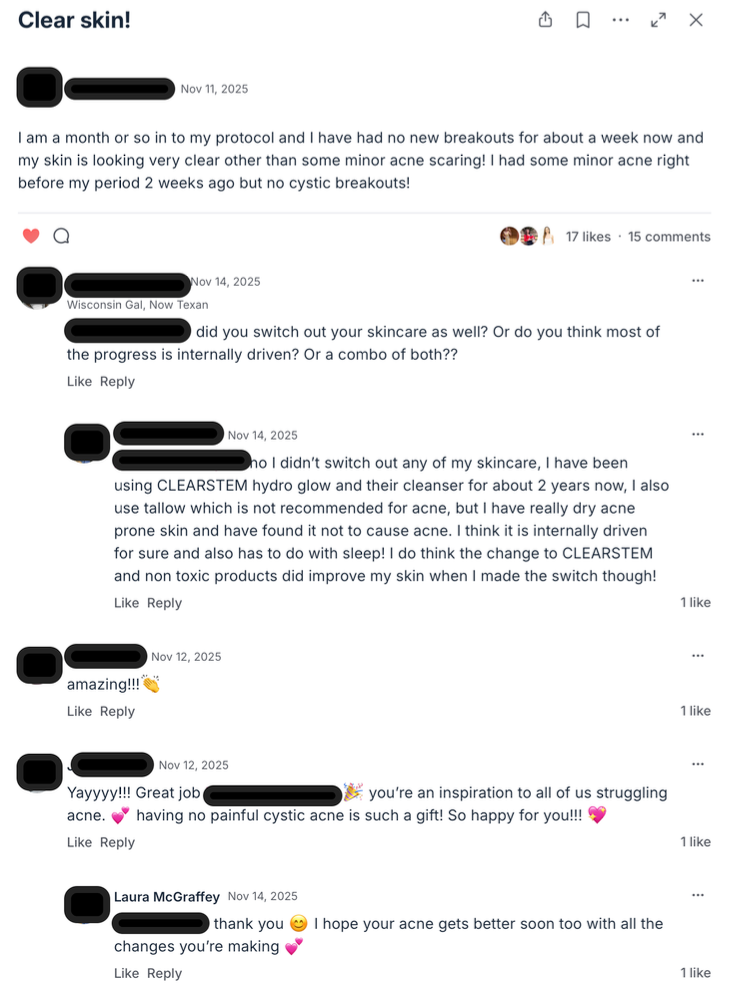Click the comment bubble icon

click(61, 236)
